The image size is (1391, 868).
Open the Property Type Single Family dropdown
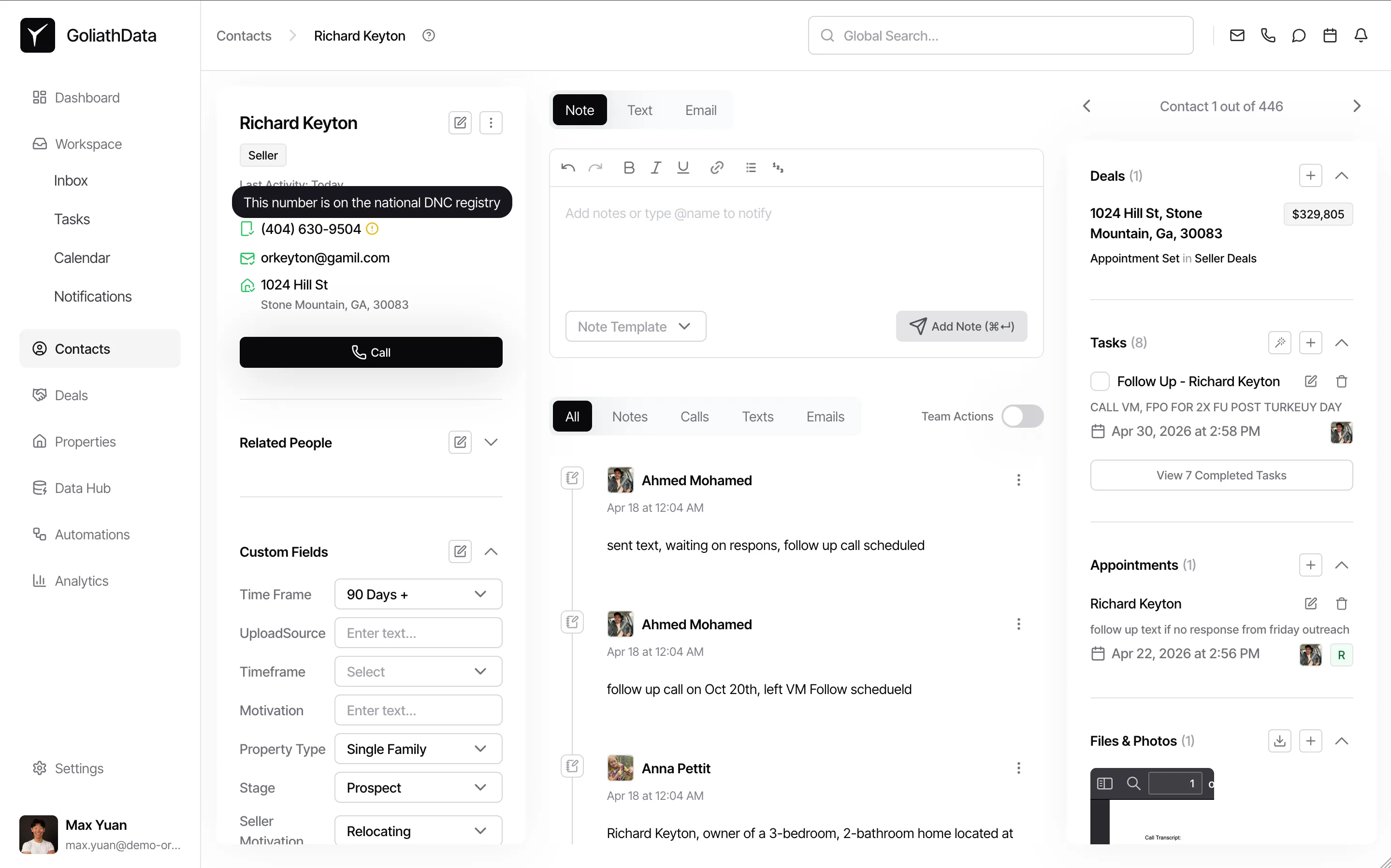click(418, 749)
